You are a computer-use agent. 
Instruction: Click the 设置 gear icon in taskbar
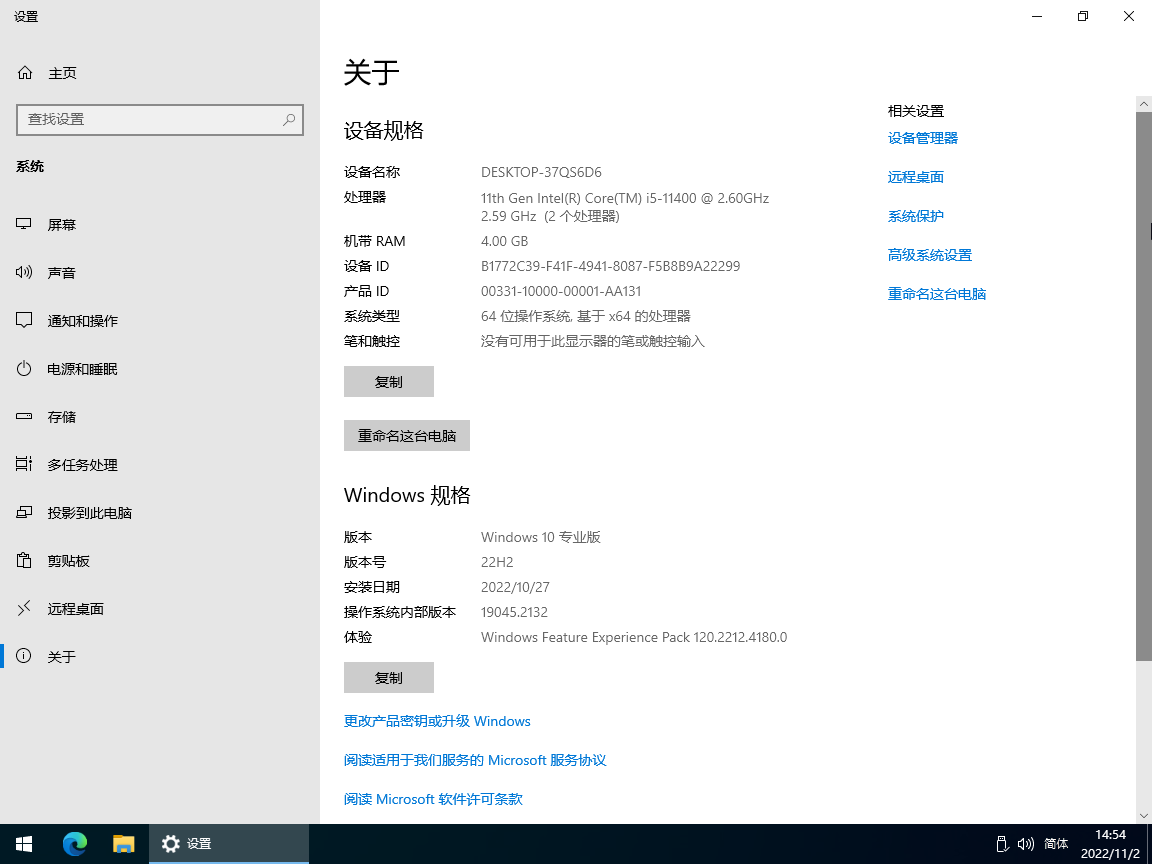tap(170, 843)
